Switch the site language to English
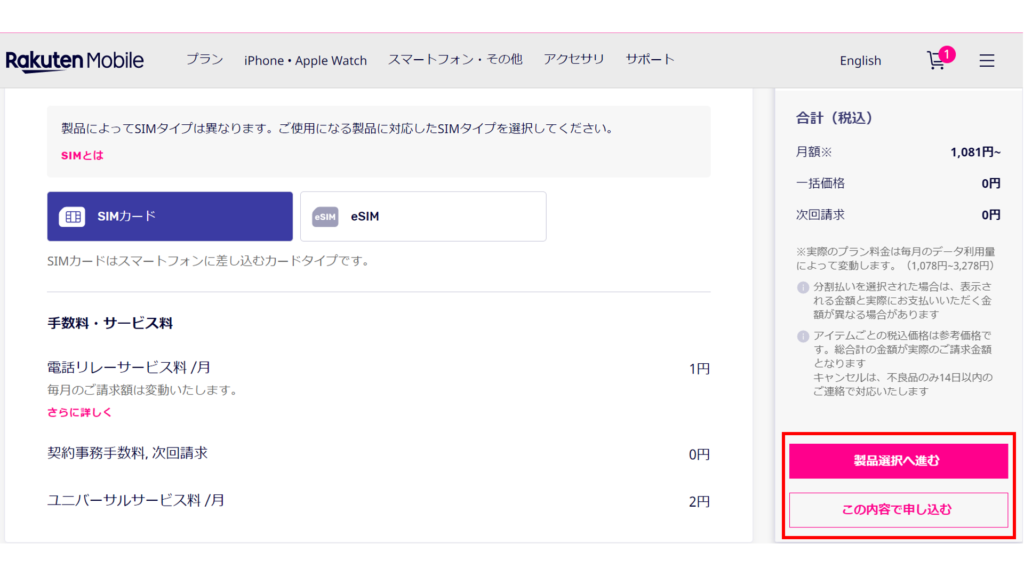 point(860,61)
